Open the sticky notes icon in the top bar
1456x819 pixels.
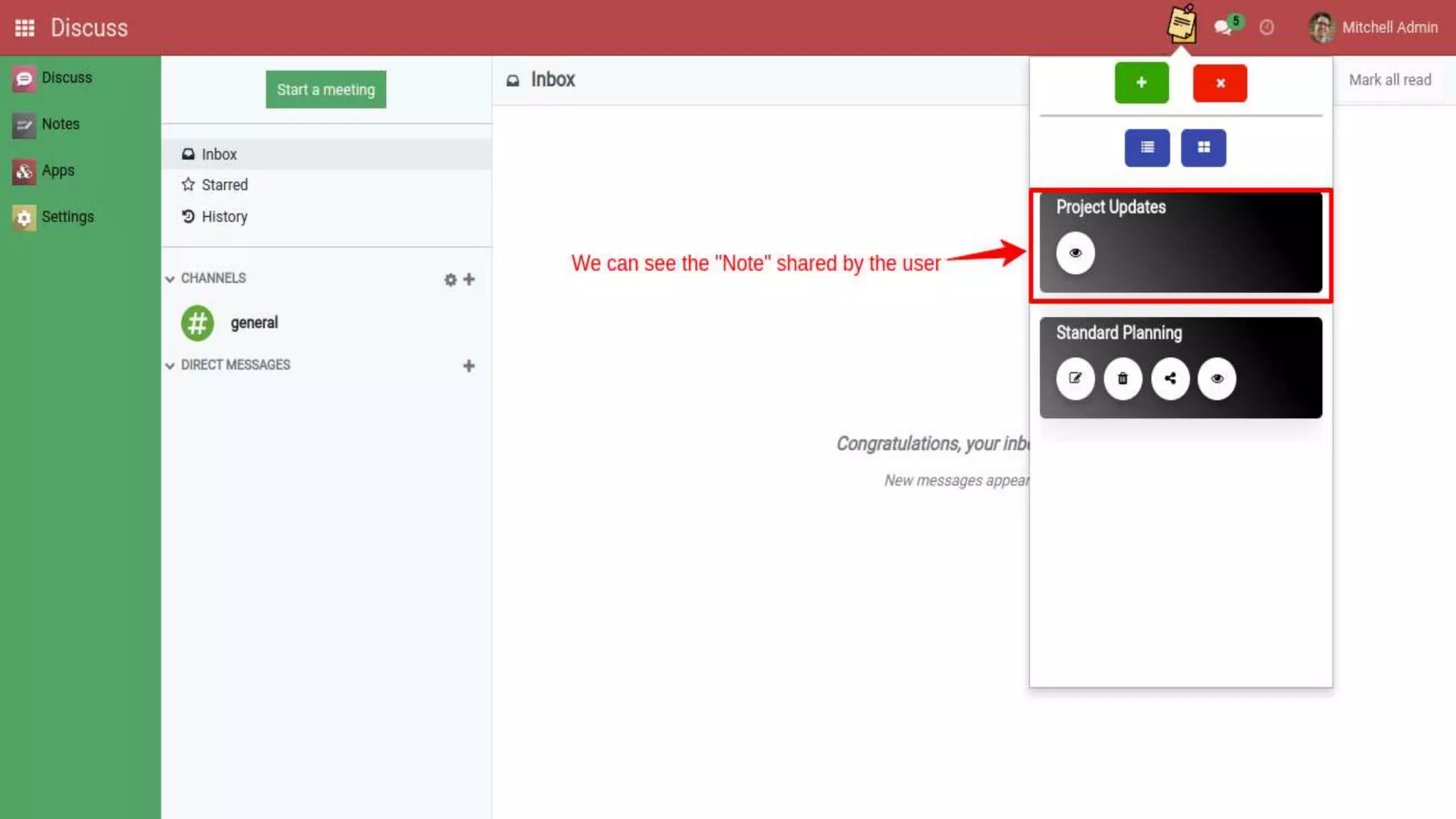pyautogui.click(x=1182, y=26)
